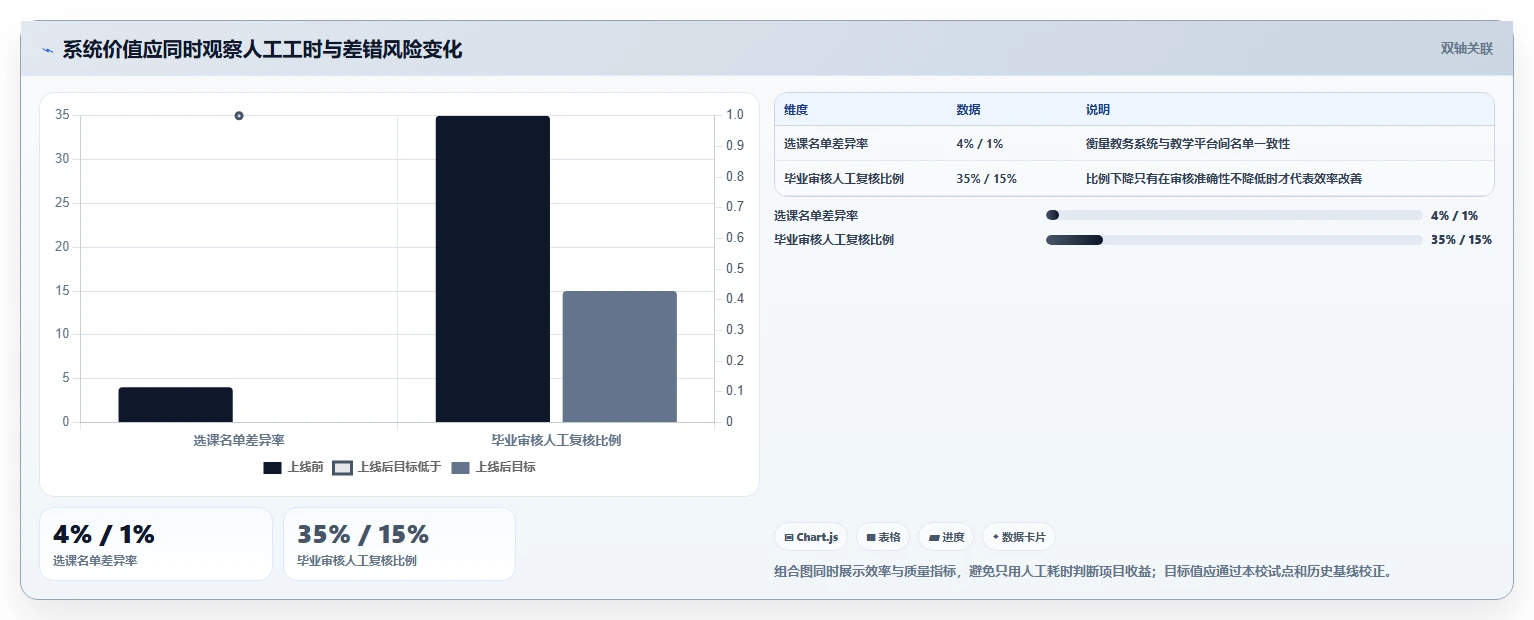The image size is (1534, 620).
Task: Click the Chart.js tag chip
Action: (x=811, y=537)
